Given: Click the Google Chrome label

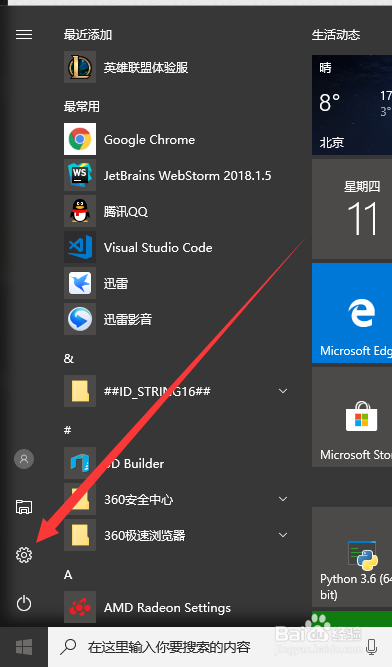Looking at the screenshot, I should [149, 140].
